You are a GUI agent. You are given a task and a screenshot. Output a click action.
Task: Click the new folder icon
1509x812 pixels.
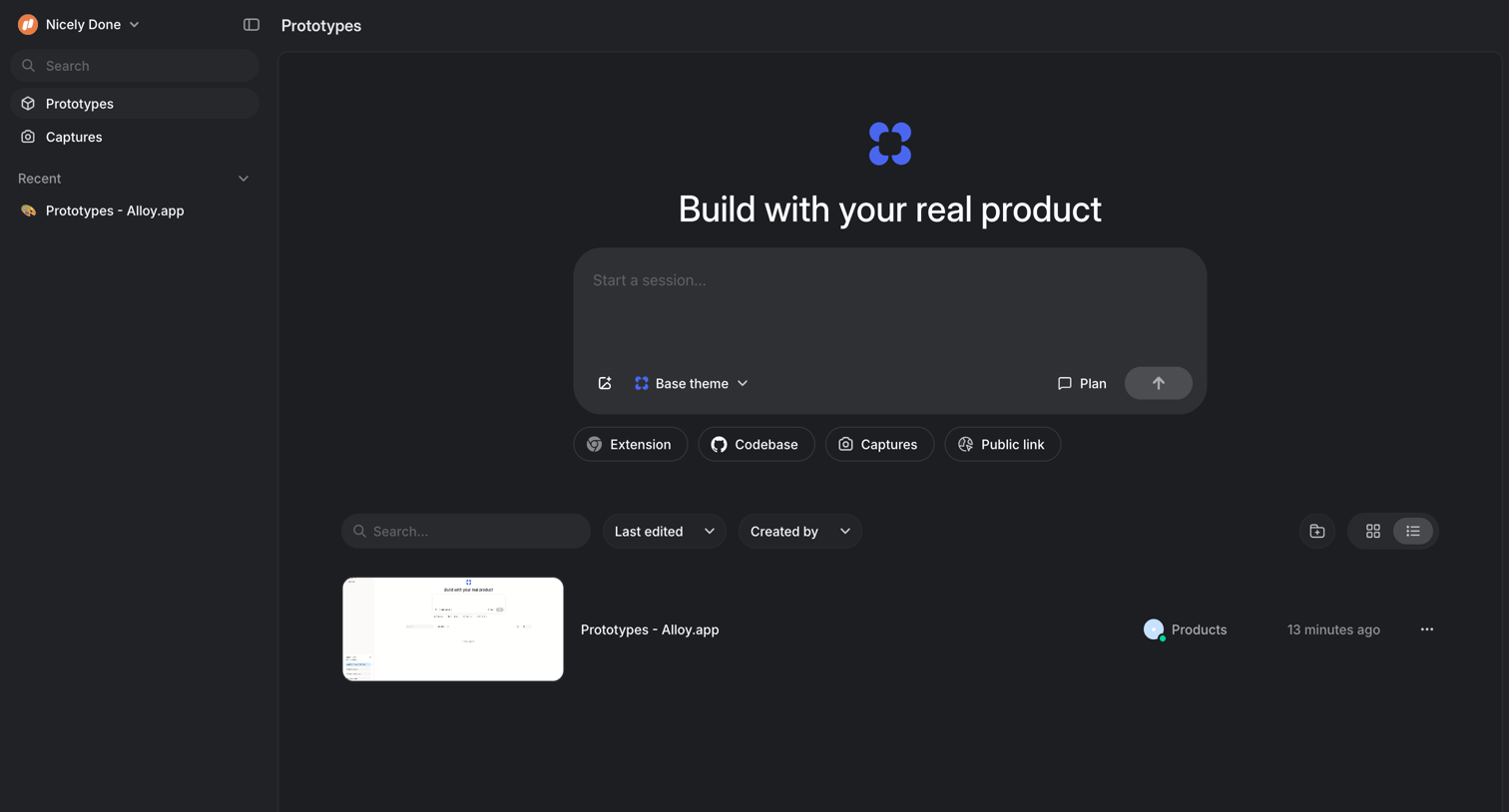coord(1317,531)
